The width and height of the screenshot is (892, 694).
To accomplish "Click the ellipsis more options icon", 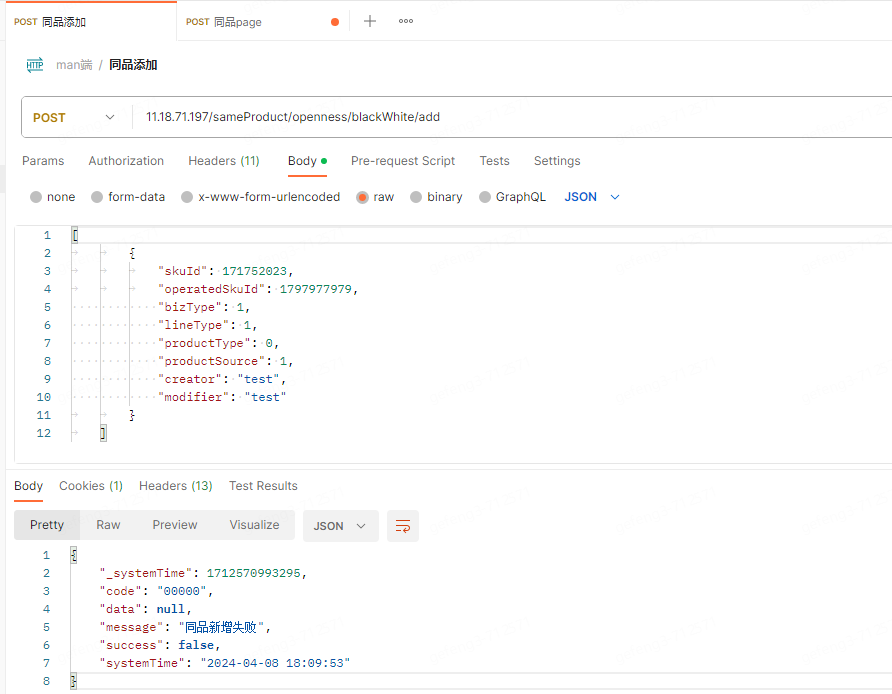I will pyautogui.click(x=405, y=20).
